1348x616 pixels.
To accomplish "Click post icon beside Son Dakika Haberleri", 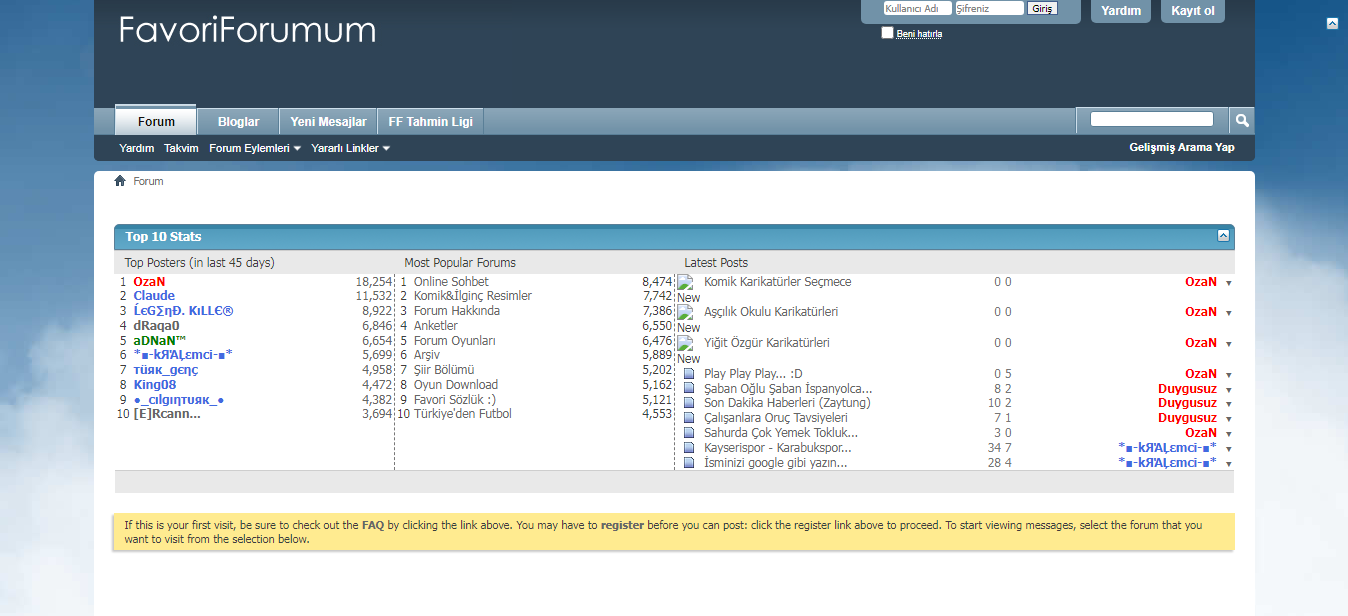I will [x=688, y=403].
